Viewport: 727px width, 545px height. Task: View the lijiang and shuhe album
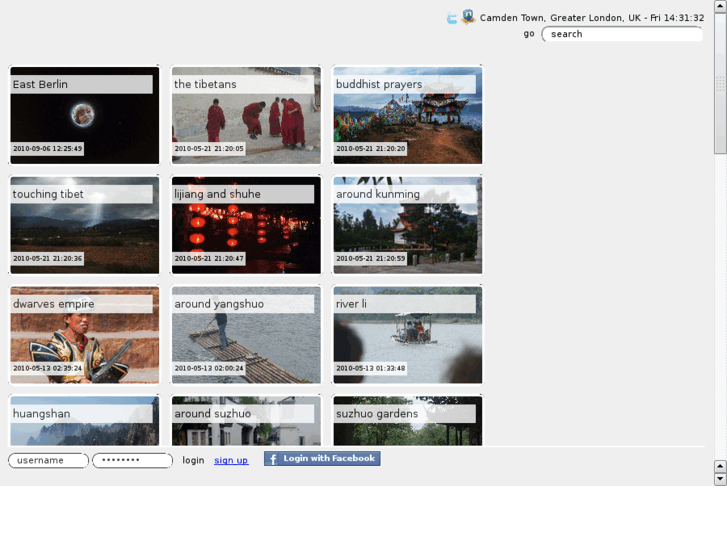[x=246, y=226]
